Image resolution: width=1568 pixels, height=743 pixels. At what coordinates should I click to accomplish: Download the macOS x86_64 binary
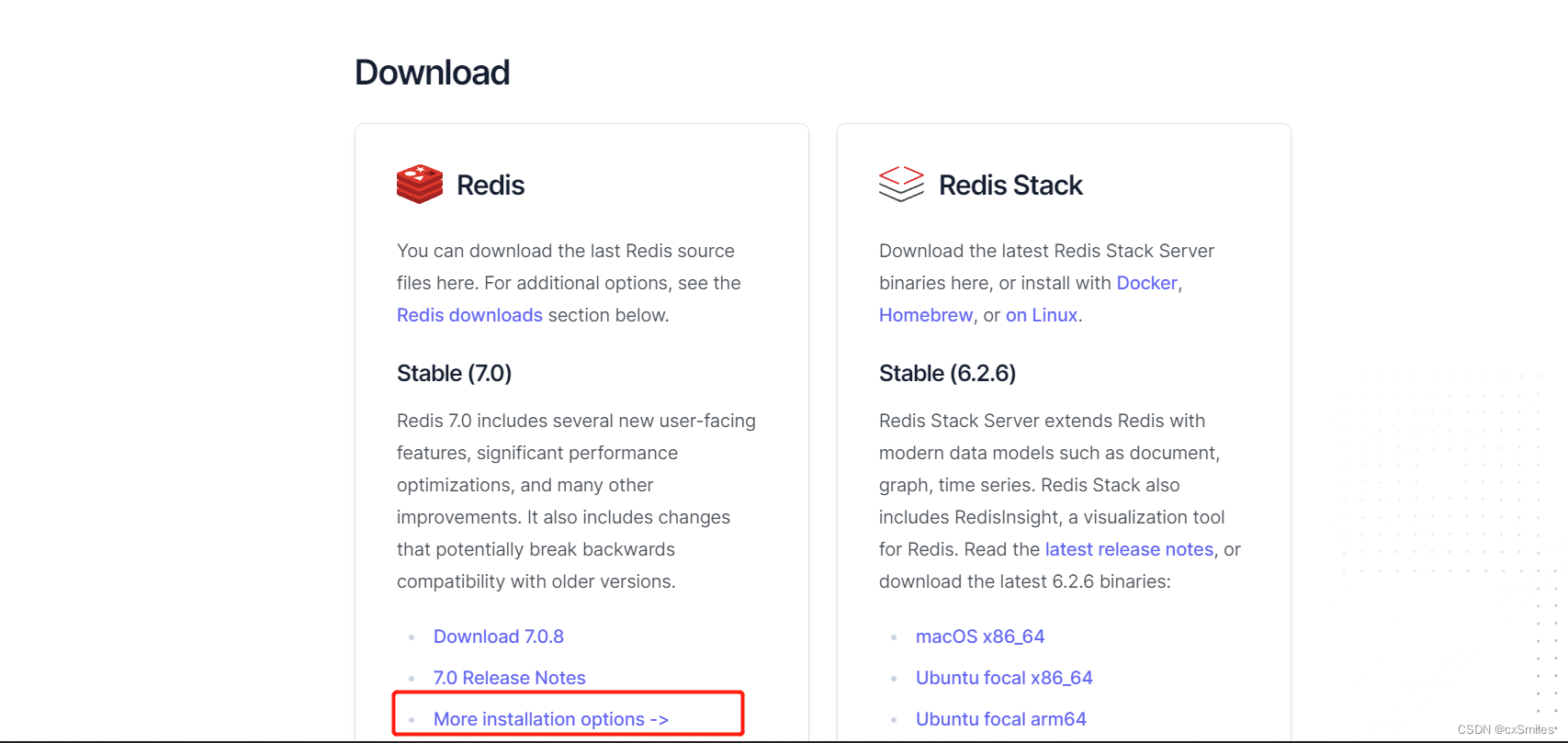click(979, 636)
